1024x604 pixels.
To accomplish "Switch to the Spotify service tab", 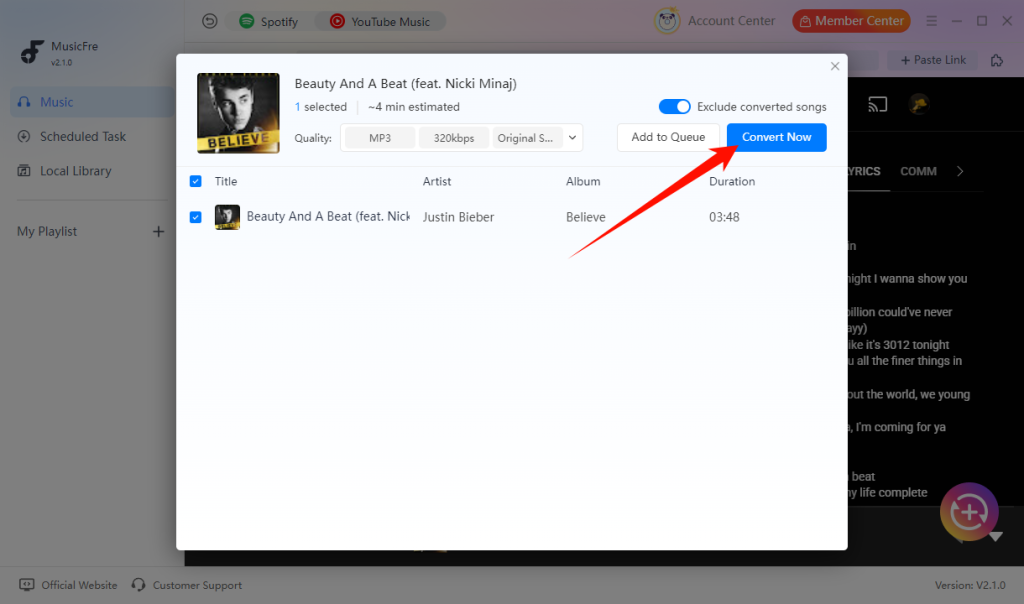I will (x=269, y=21).
